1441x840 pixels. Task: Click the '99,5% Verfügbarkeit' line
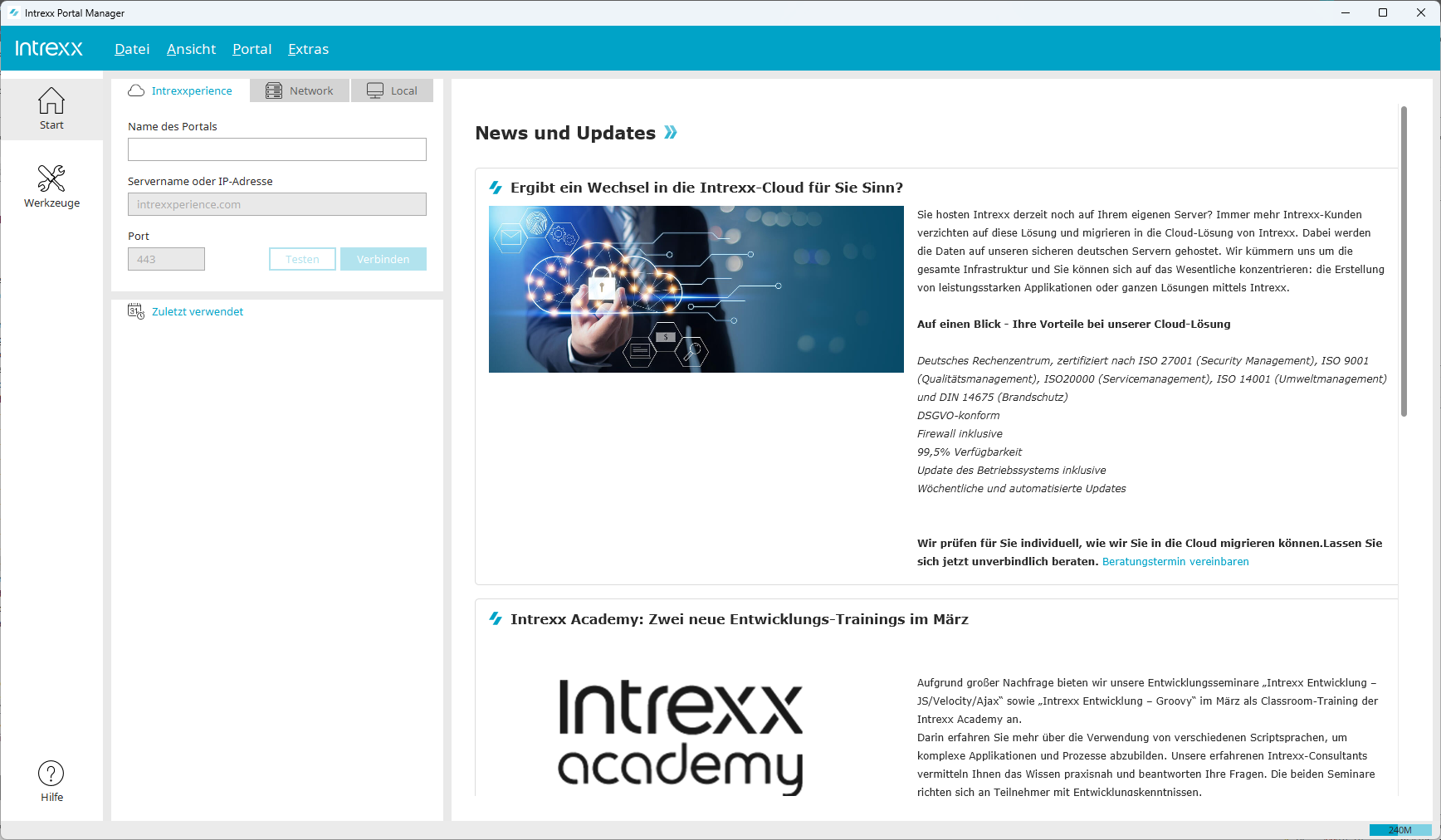point(970,452)
